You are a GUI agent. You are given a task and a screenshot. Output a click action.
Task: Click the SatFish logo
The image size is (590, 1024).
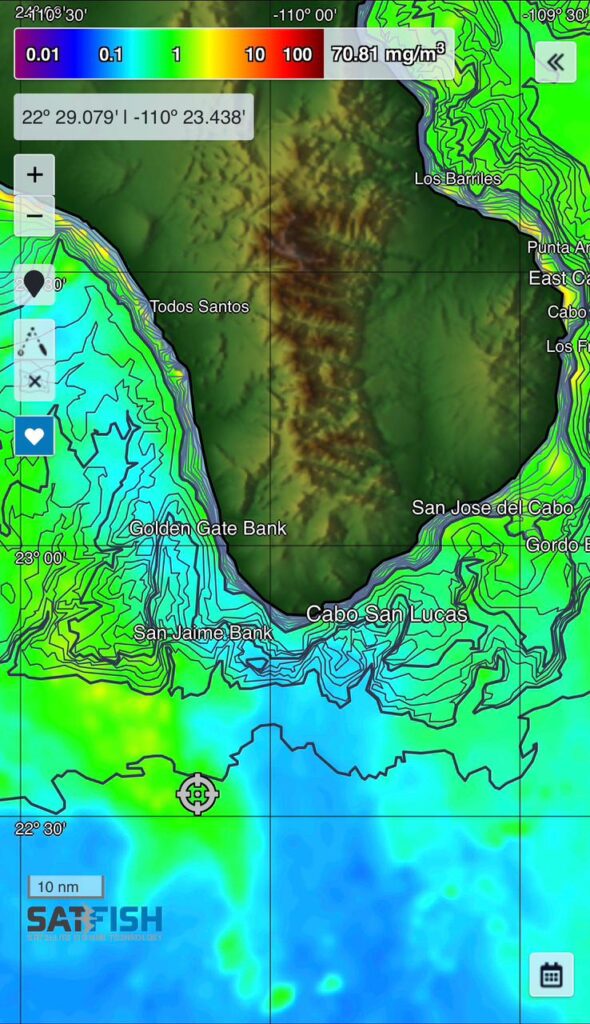[x=95, y=922]
